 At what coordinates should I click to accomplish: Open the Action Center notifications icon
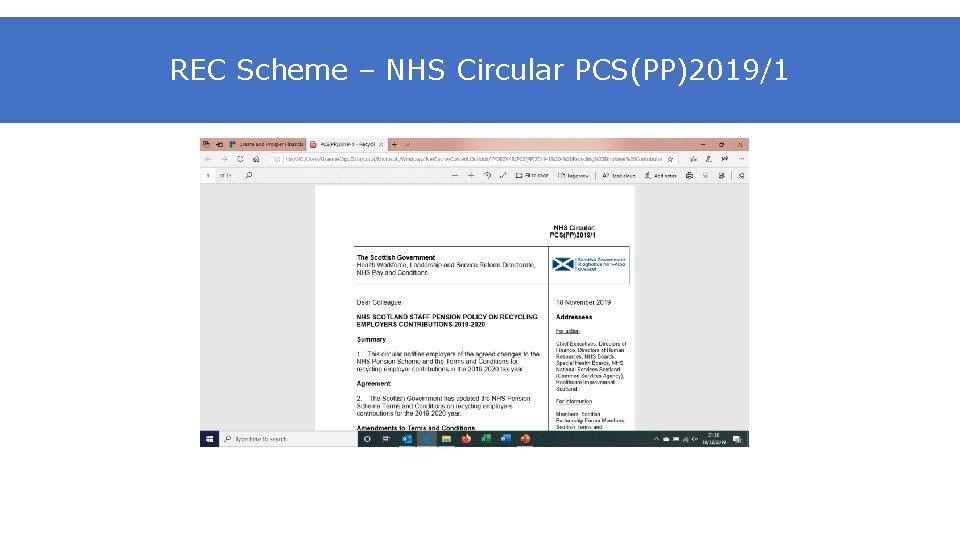click(x=737, y=439)
